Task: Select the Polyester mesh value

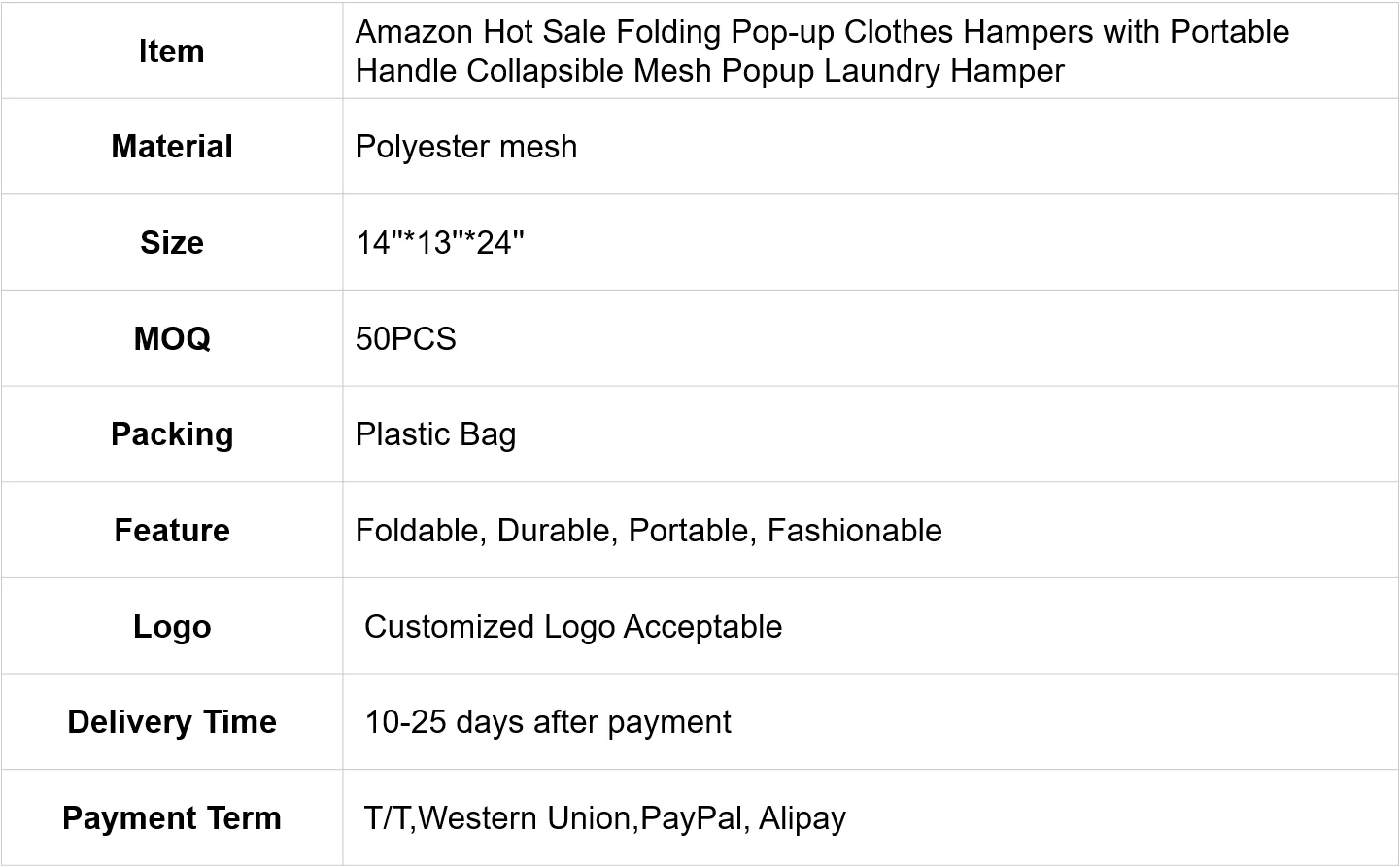Action: point(465,146)
